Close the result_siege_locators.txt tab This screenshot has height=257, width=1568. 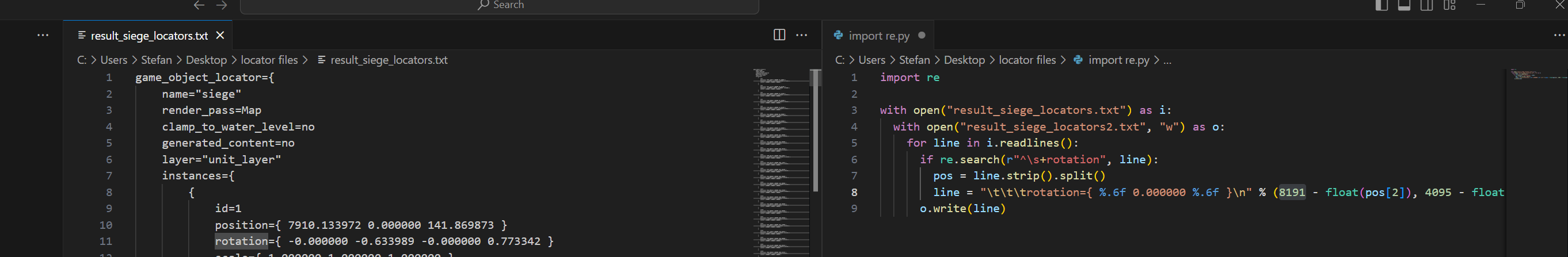coord(220,35)
